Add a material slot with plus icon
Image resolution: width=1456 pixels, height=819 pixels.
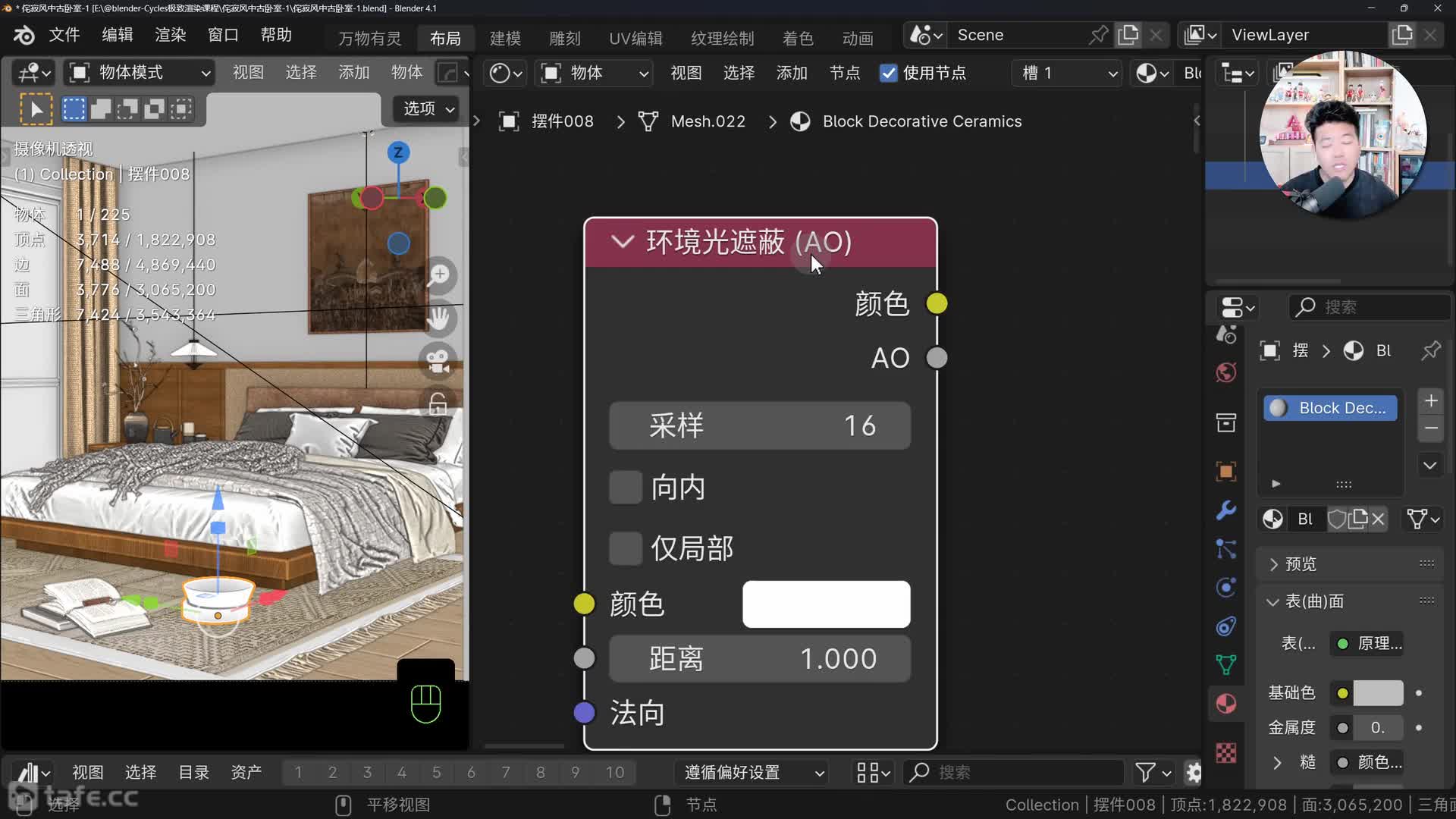point(1431,401)
